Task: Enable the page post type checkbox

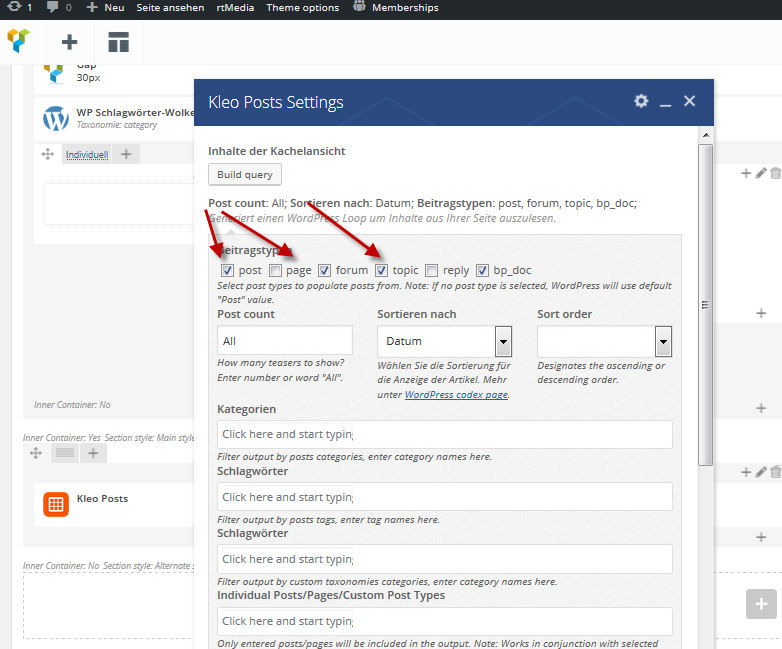Action: pyautogui.click(x=275, y=270)
